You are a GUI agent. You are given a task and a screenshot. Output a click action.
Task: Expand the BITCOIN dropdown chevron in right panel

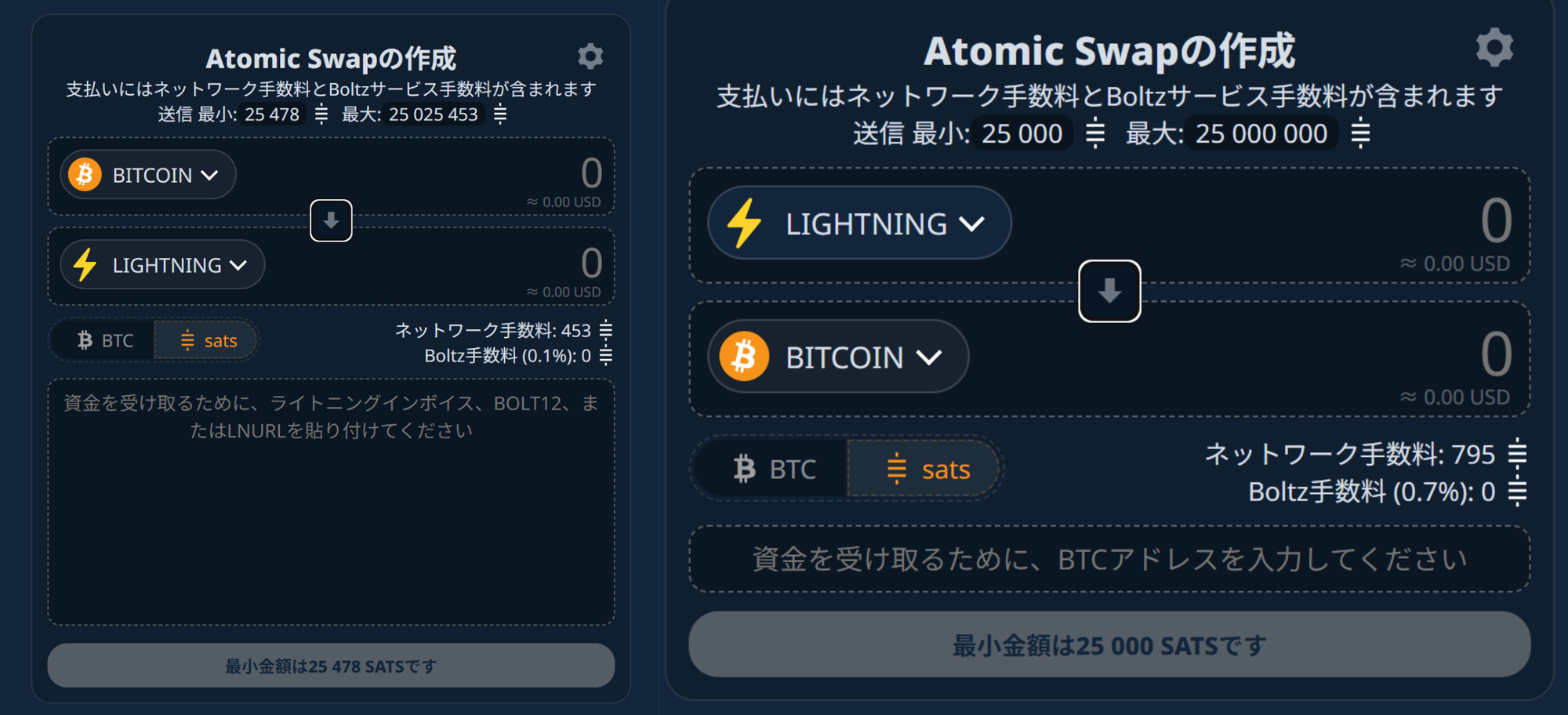pyautogui.click(x=929, y=357)
